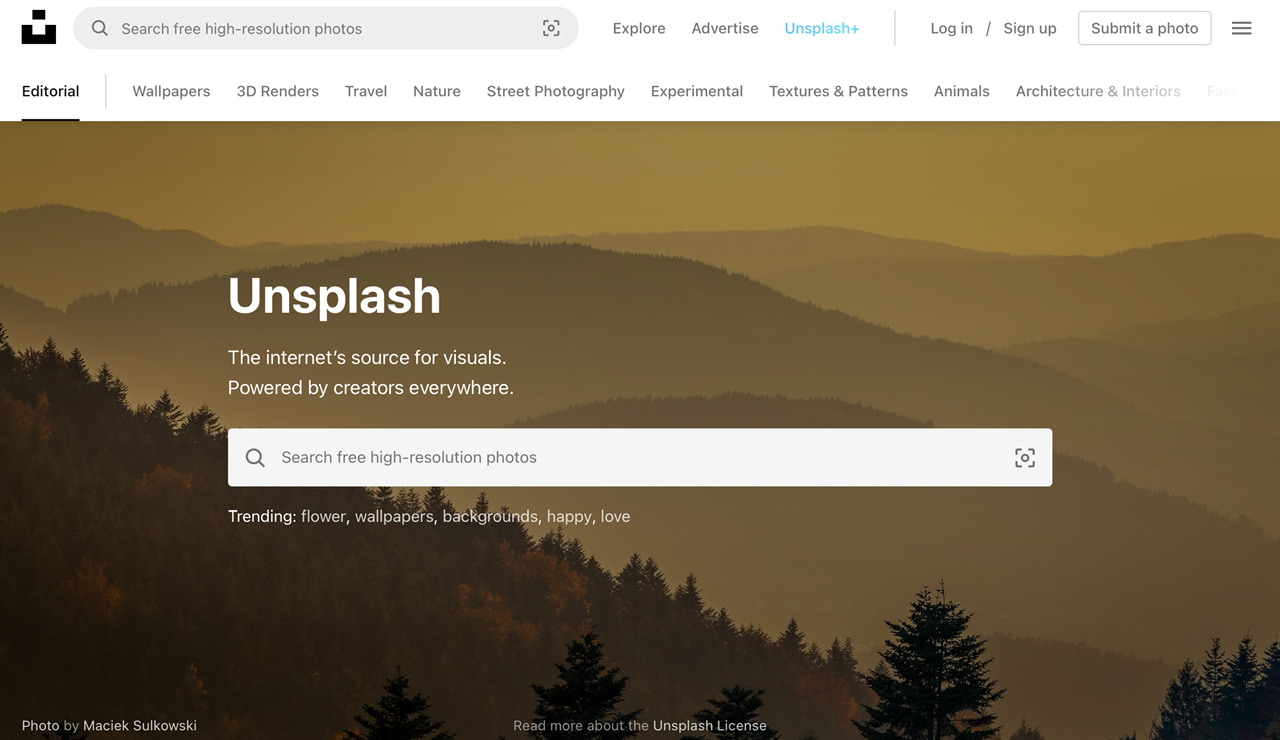Click trending term happy

[x=569, y=516]
